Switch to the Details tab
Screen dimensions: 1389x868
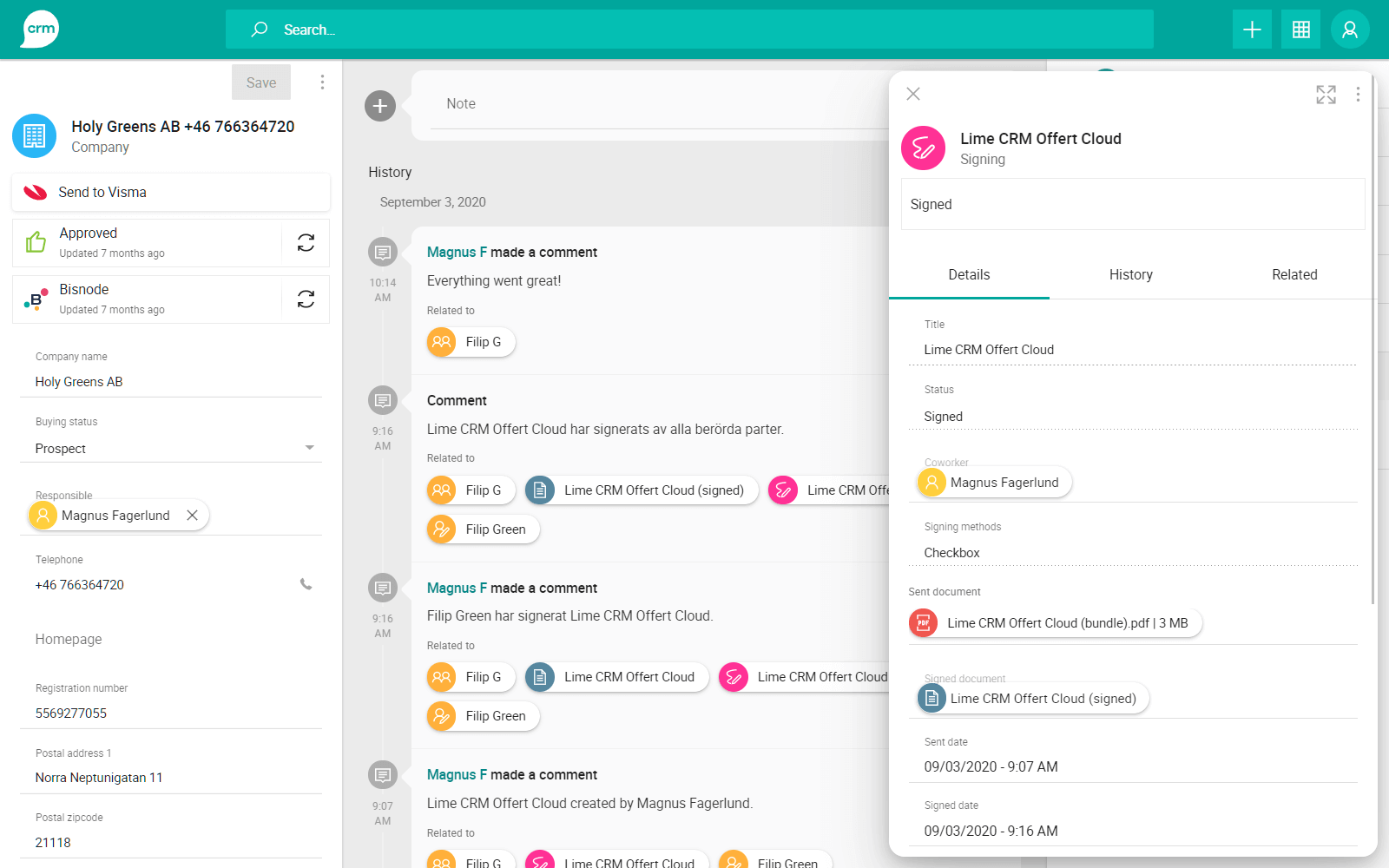click(969, 274)
